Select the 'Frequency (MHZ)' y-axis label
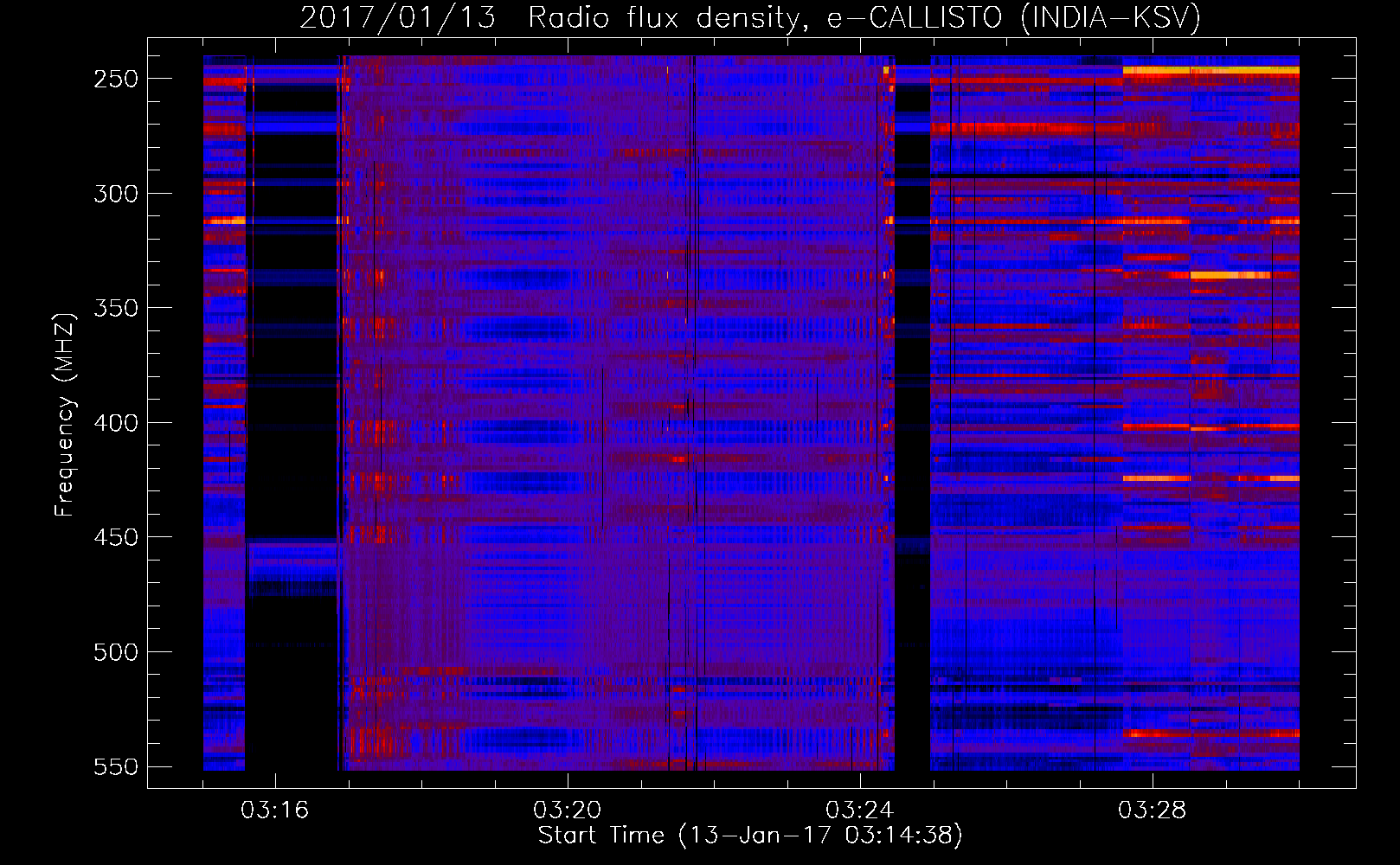This screenshot has width=1400, height=865. click(65, 415)
